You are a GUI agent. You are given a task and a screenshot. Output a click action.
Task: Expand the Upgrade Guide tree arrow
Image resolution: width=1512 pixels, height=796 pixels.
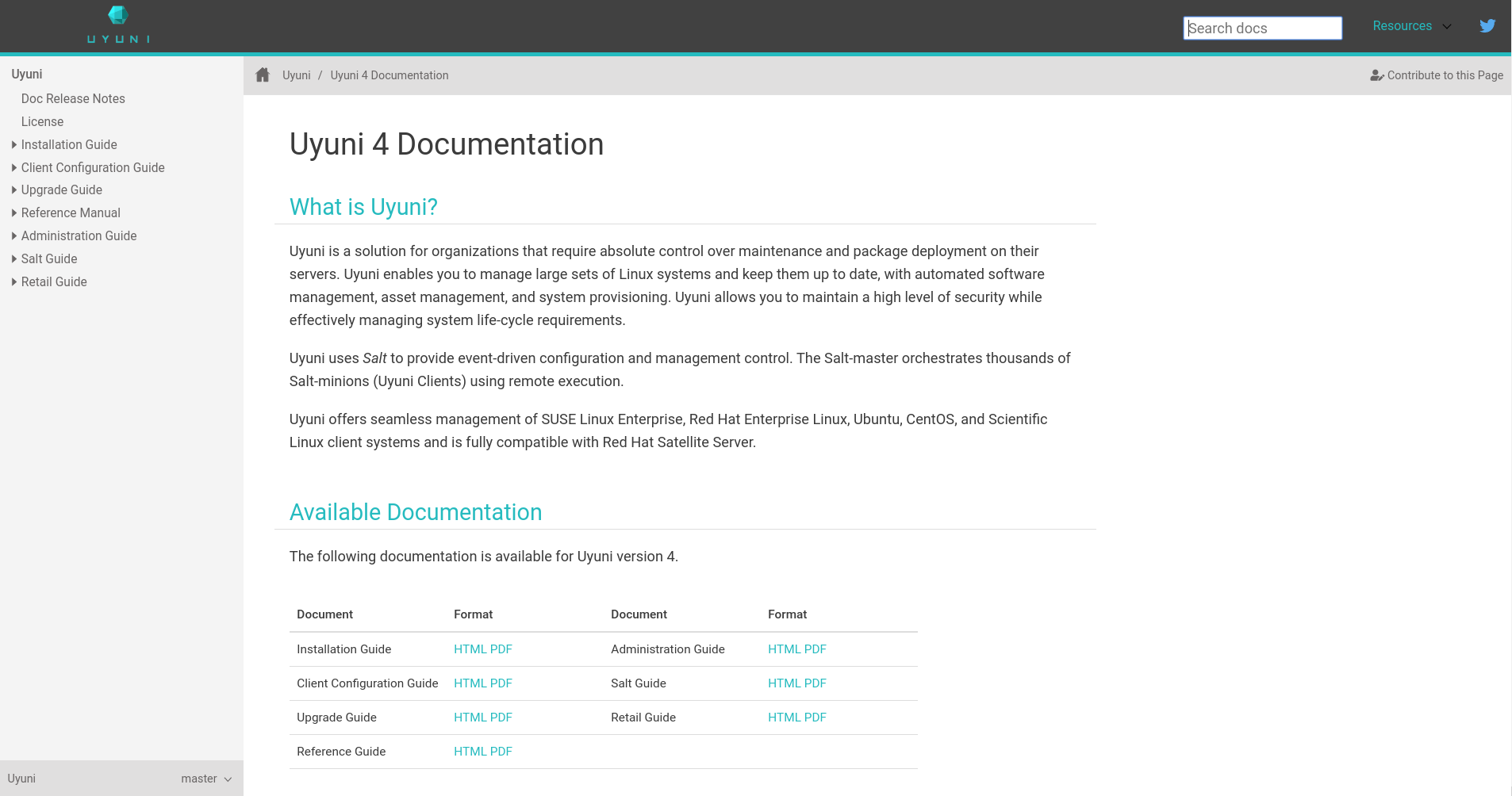coord(14,189)
